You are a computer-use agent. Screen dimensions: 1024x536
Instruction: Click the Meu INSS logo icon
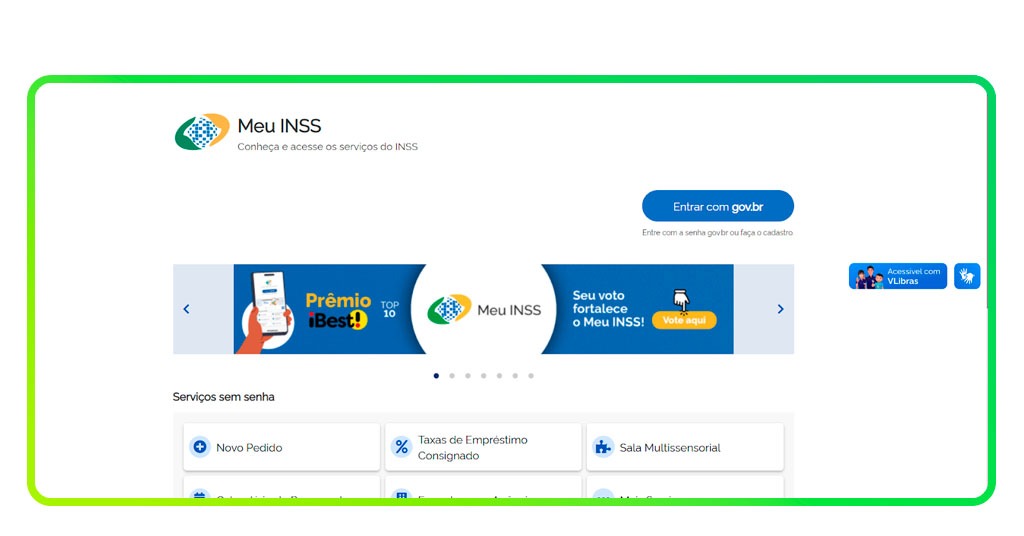(x=202, y=131)
